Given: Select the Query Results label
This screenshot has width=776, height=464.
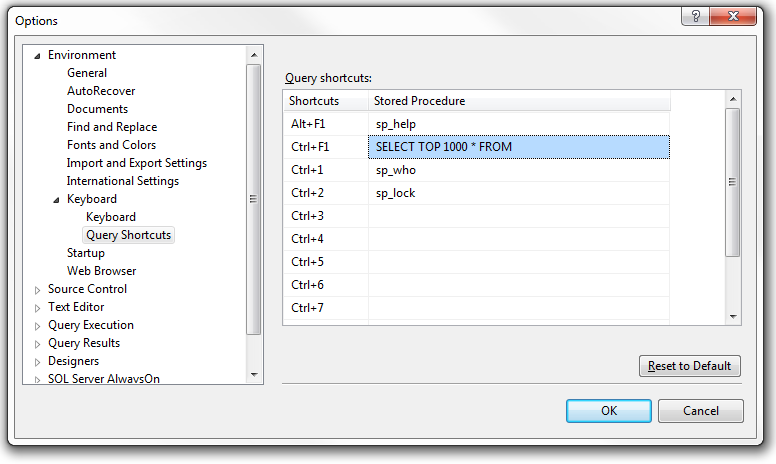Looking at the screenshot, I should pos(84,343).
